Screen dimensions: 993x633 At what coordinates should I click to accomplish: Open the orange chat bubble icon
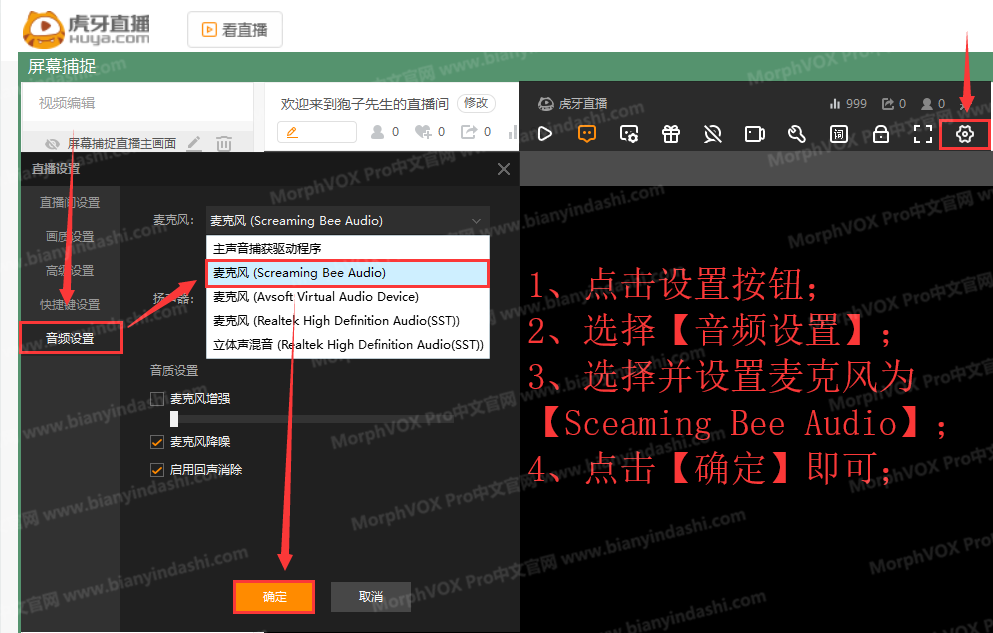coord(587,134)
